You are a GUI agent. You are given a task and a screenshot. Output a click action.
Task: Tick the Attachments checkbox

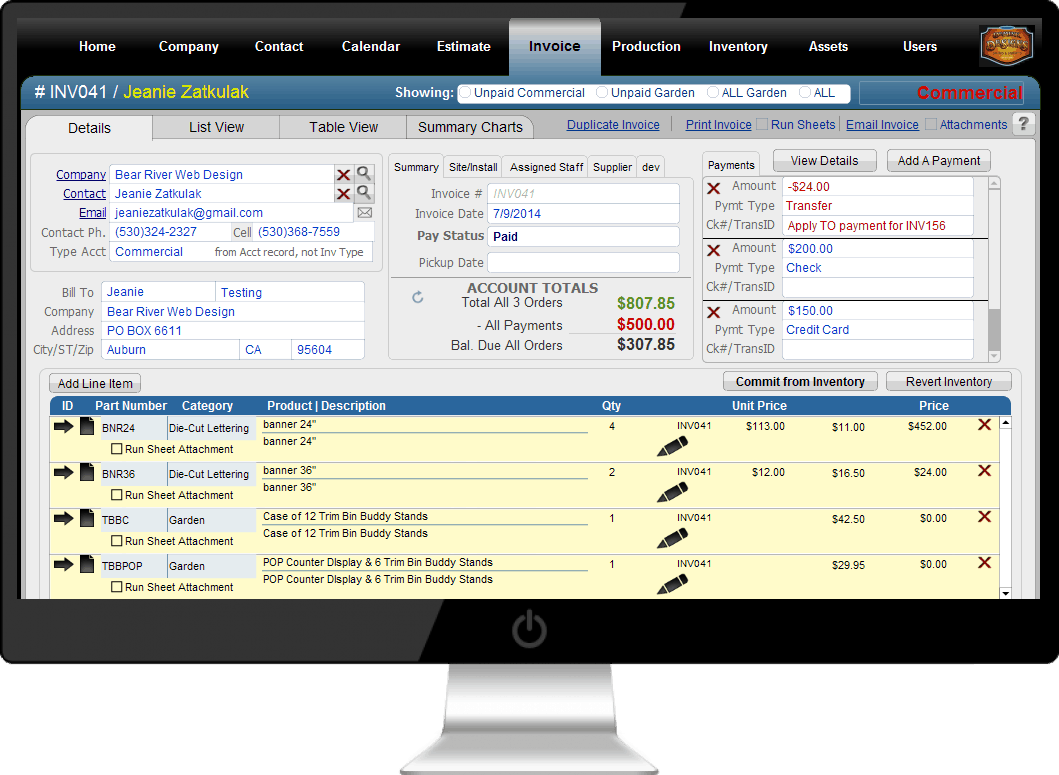coord(931,125)
